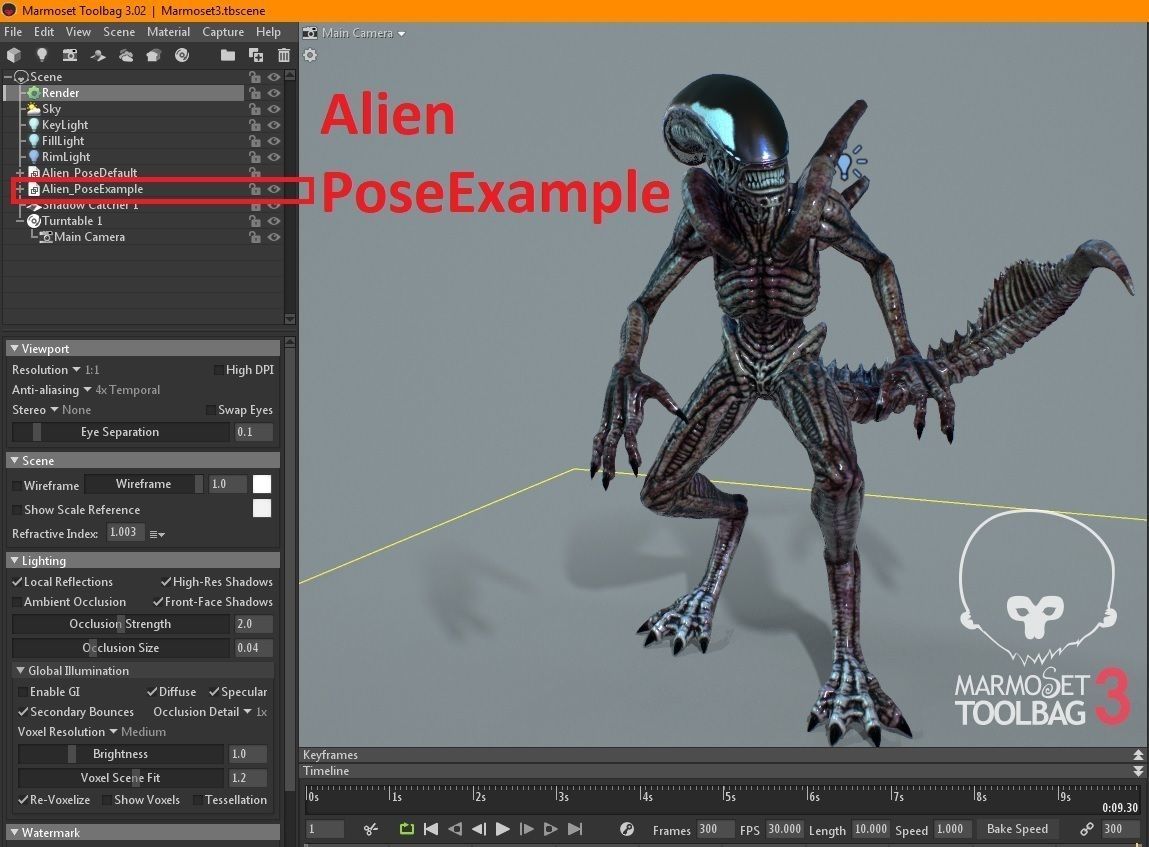This screenshot has height=847, width=1149.
Task: Select the Render item in scene tree
Action: (x=125, y=93)
